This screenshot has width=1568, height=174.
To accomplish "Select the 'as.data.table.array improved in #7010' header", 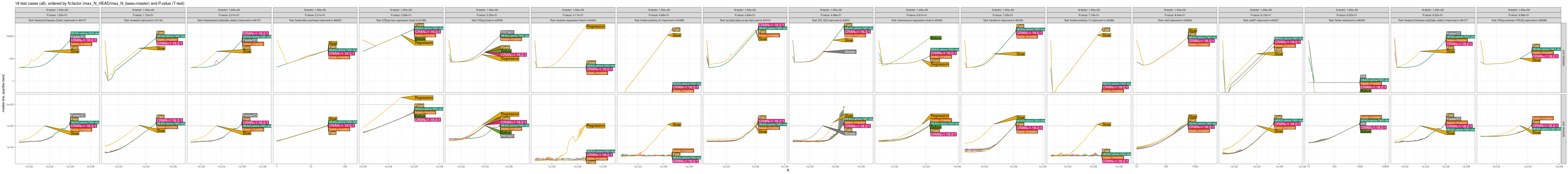I will click(x=744, y=20).
